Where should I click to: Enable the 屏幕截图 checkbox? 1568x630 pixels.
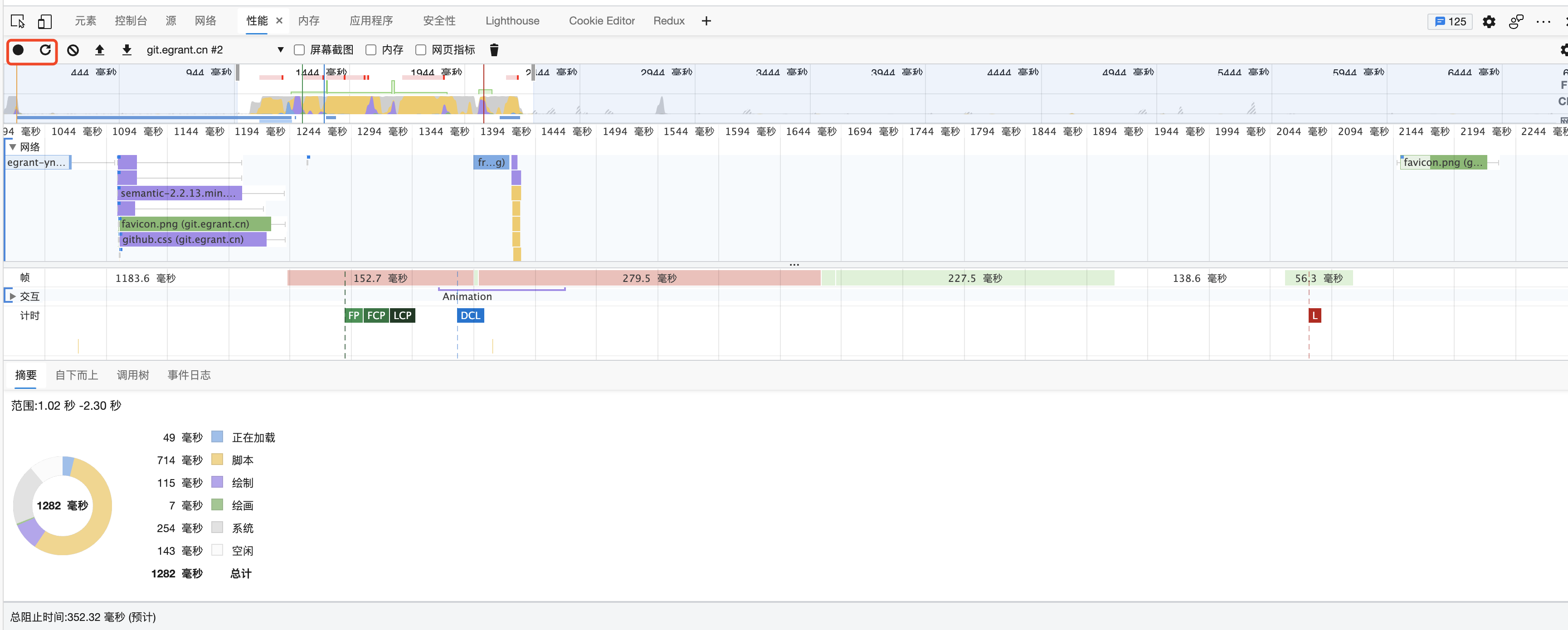click(299, 50)
